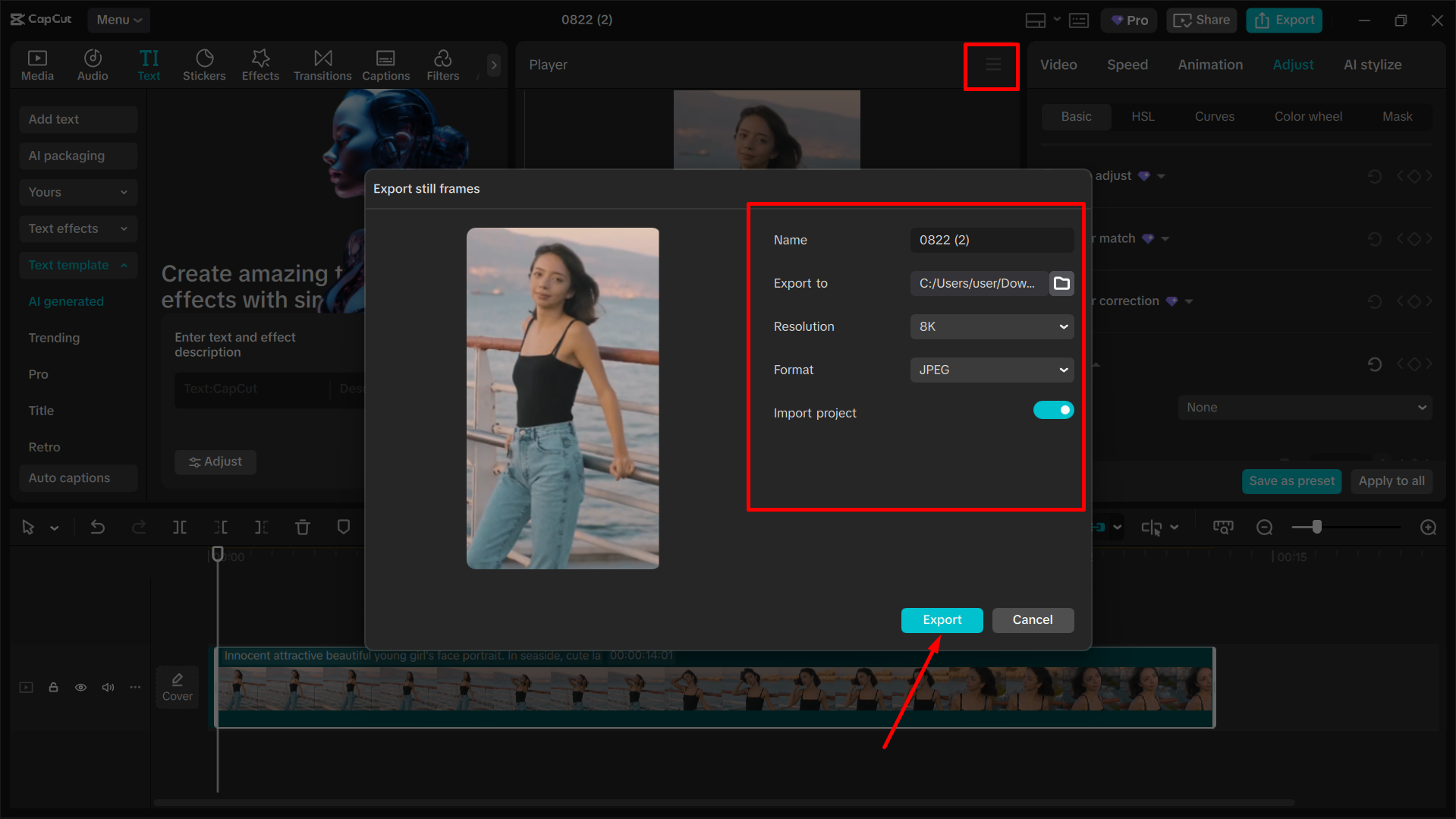Screen dimensions: 1456x819
Task: Toggle the main track icon
Action: coord(27,688)
